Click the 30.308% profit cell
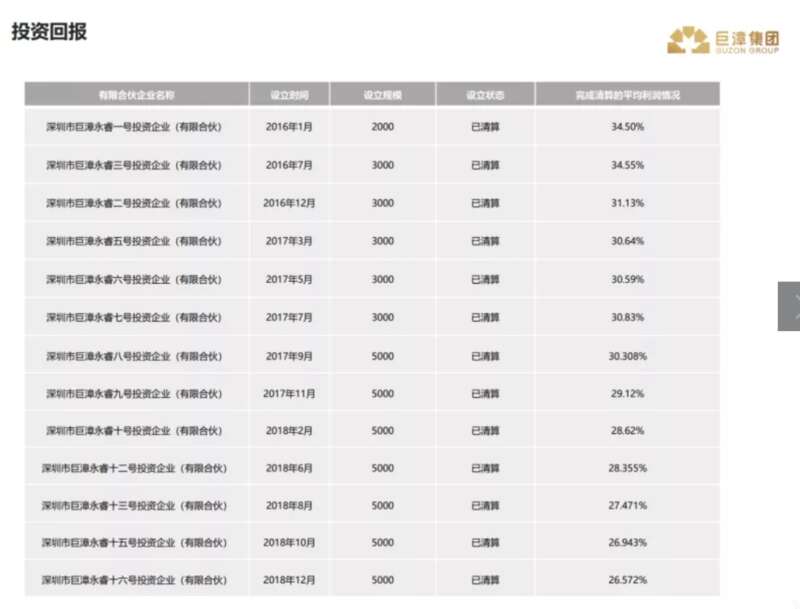The image size is (800, 609). tap(628, 356)
